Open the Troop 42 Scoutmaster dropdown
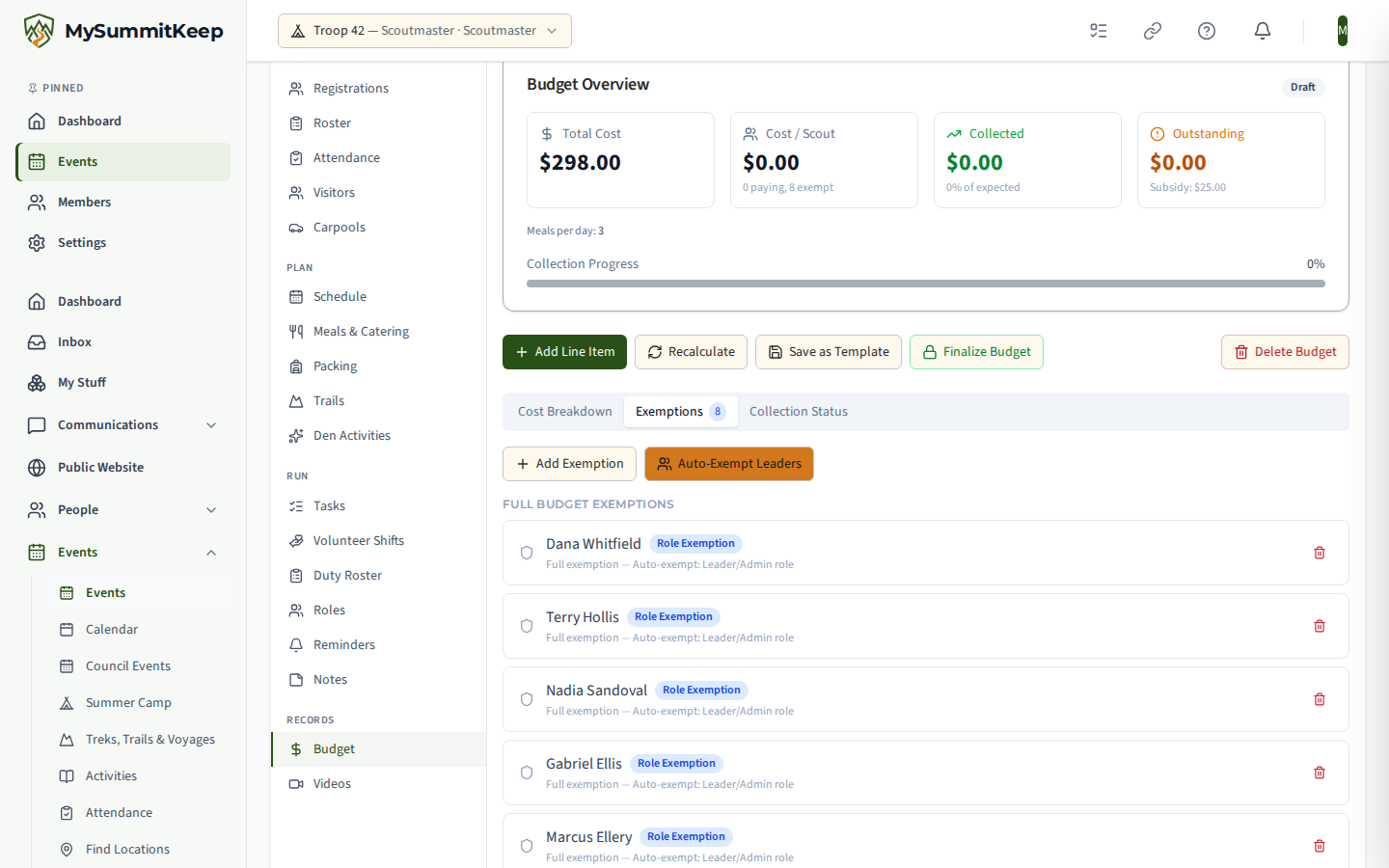Viewport: 1389px width, 868px height. click(424, 31)
